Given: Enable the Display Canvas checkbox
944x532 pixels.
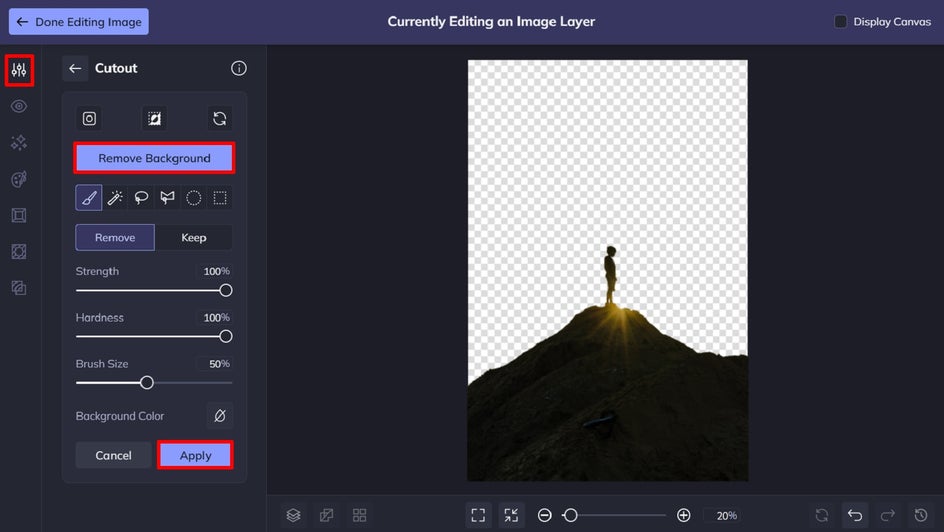Looking at the screenshot, I should [840, 22].
